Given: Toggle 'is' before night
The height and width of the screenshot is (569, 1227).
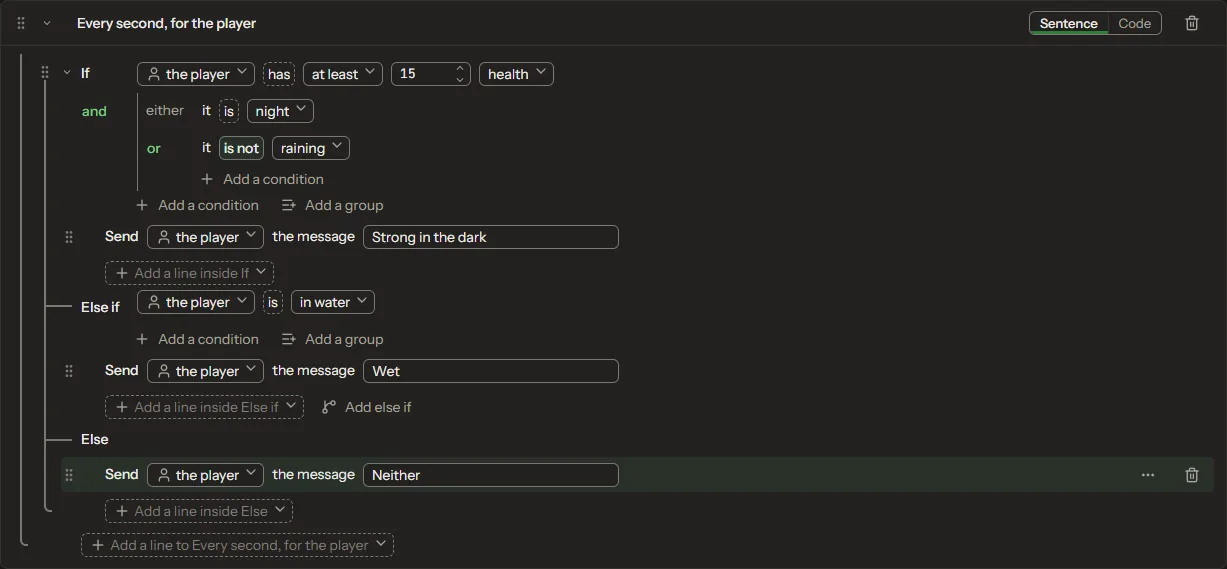Looking at the screenshot, I should (x=229, y=111).
